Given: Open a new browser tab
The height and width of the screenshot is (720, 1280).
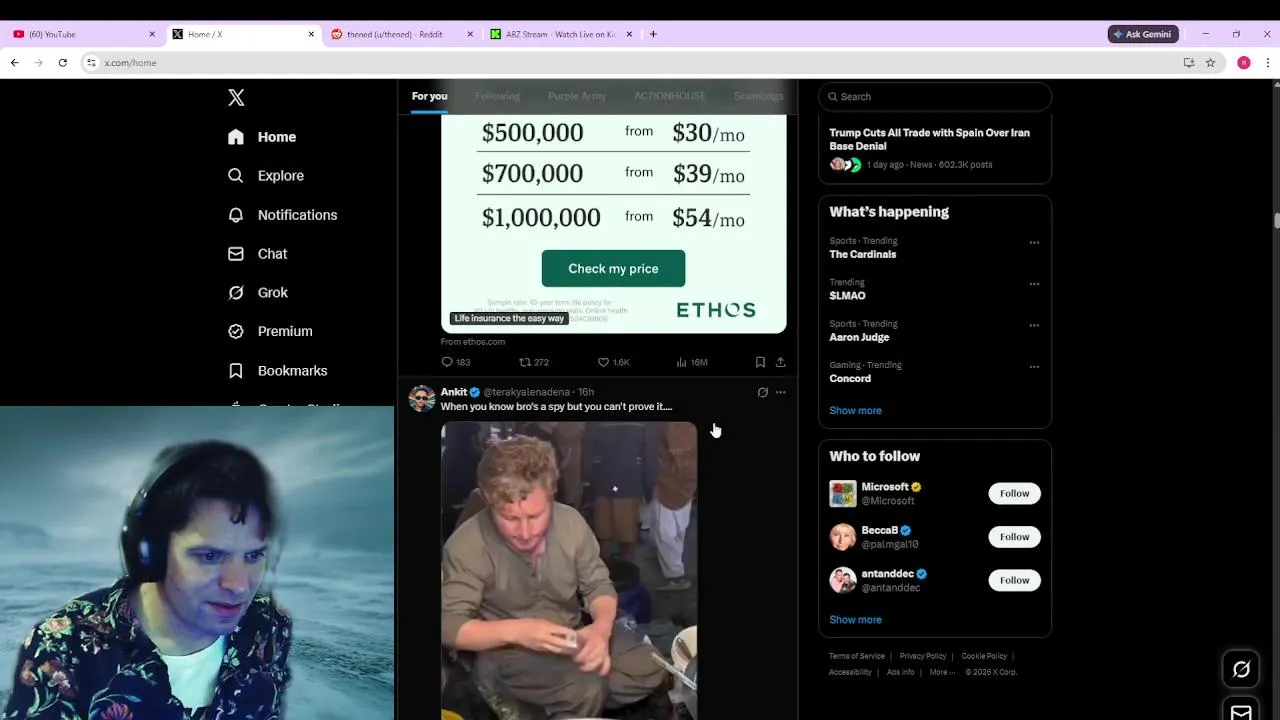Looking at the screenshot, I should point(653,34).
